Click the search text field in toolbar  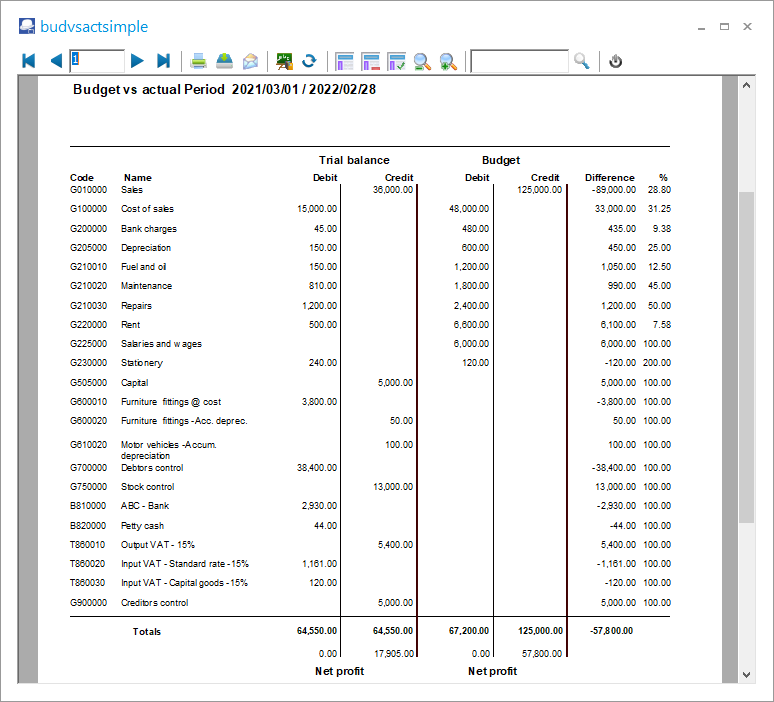tap(519, 61)
